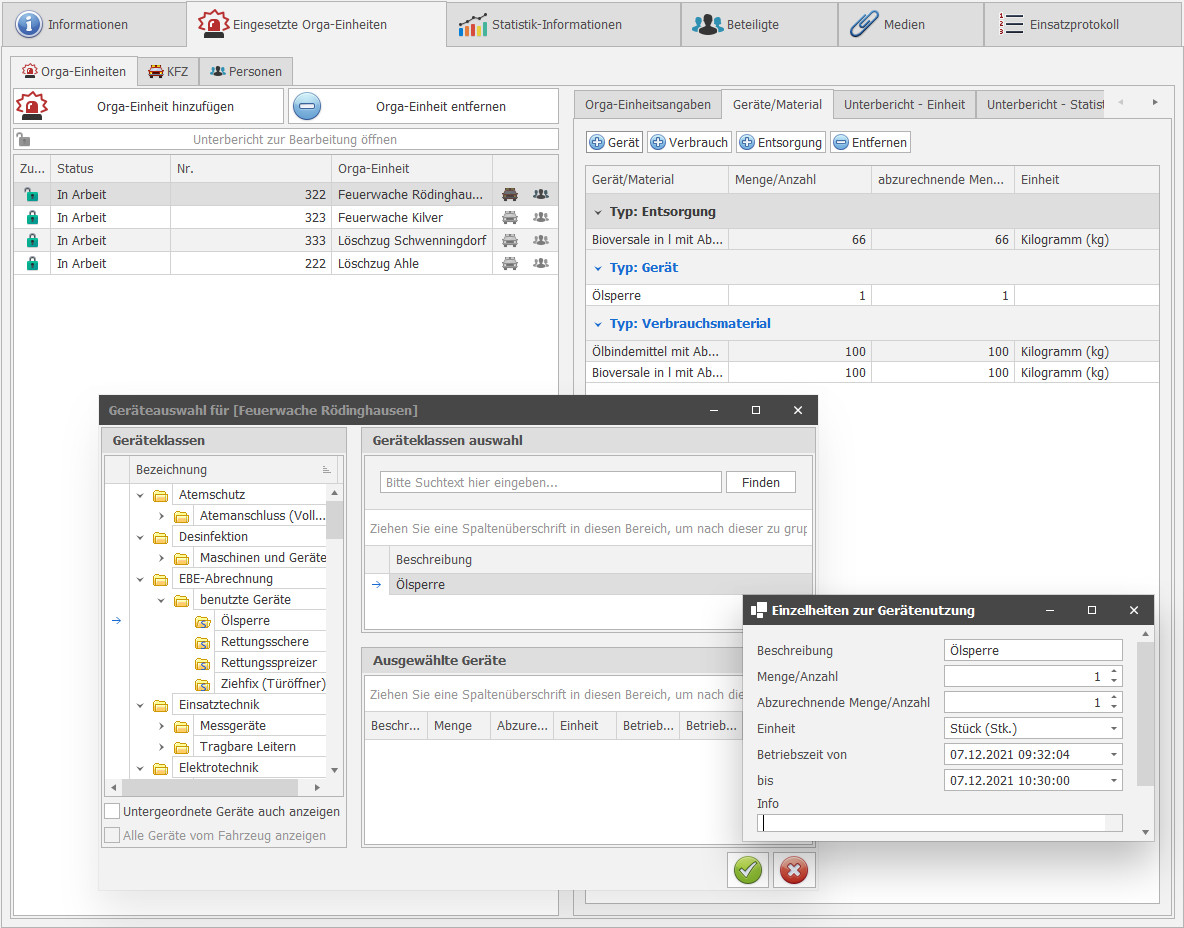Collapse the Atemschutz tree node

click(x=139, y=495)
